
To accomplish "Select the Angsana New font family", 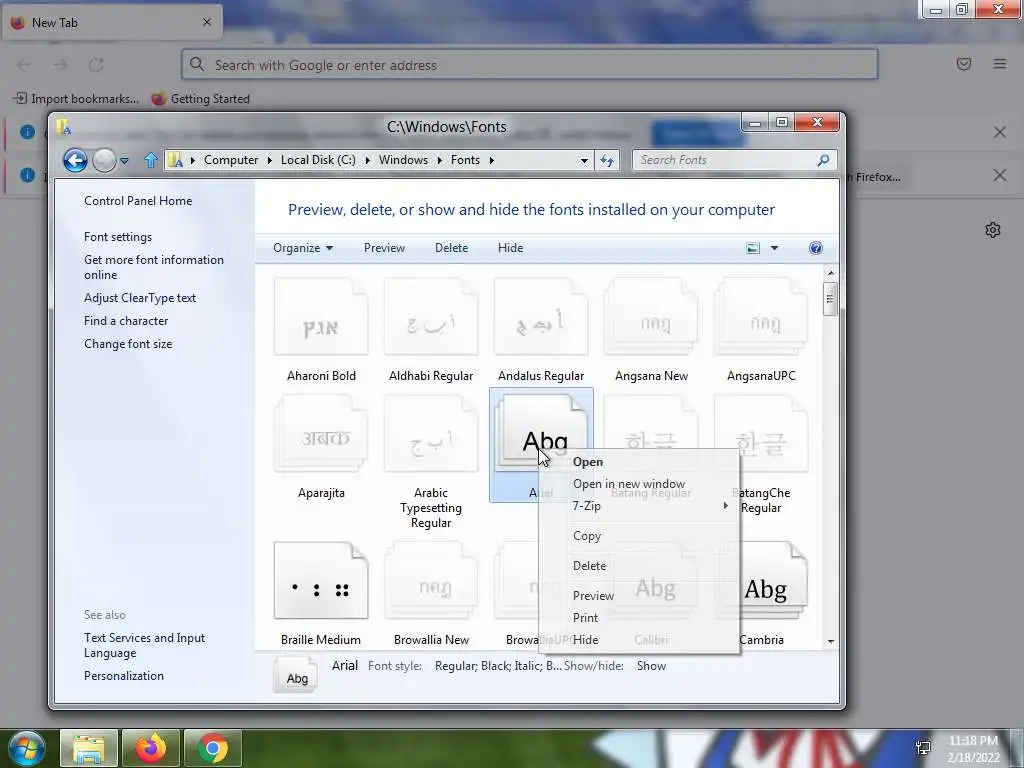I will 651,330.
